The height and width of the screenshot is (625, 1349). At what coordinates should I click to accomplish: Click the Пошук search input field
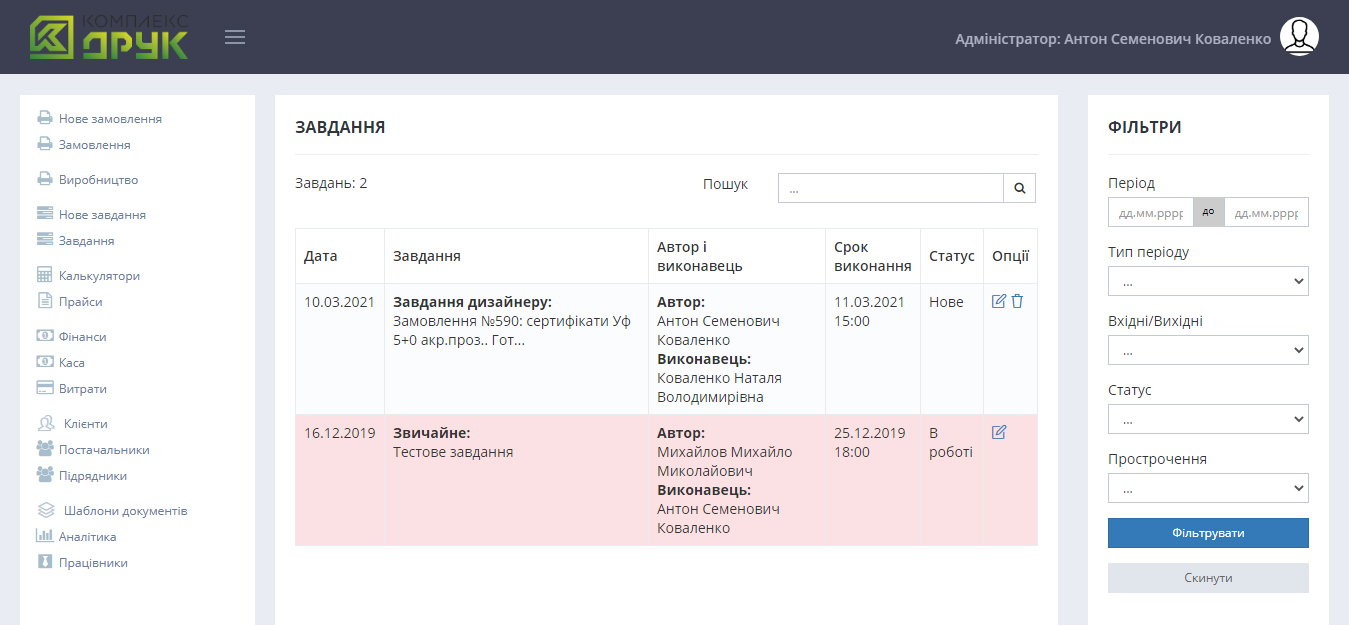tap(890, 188)
